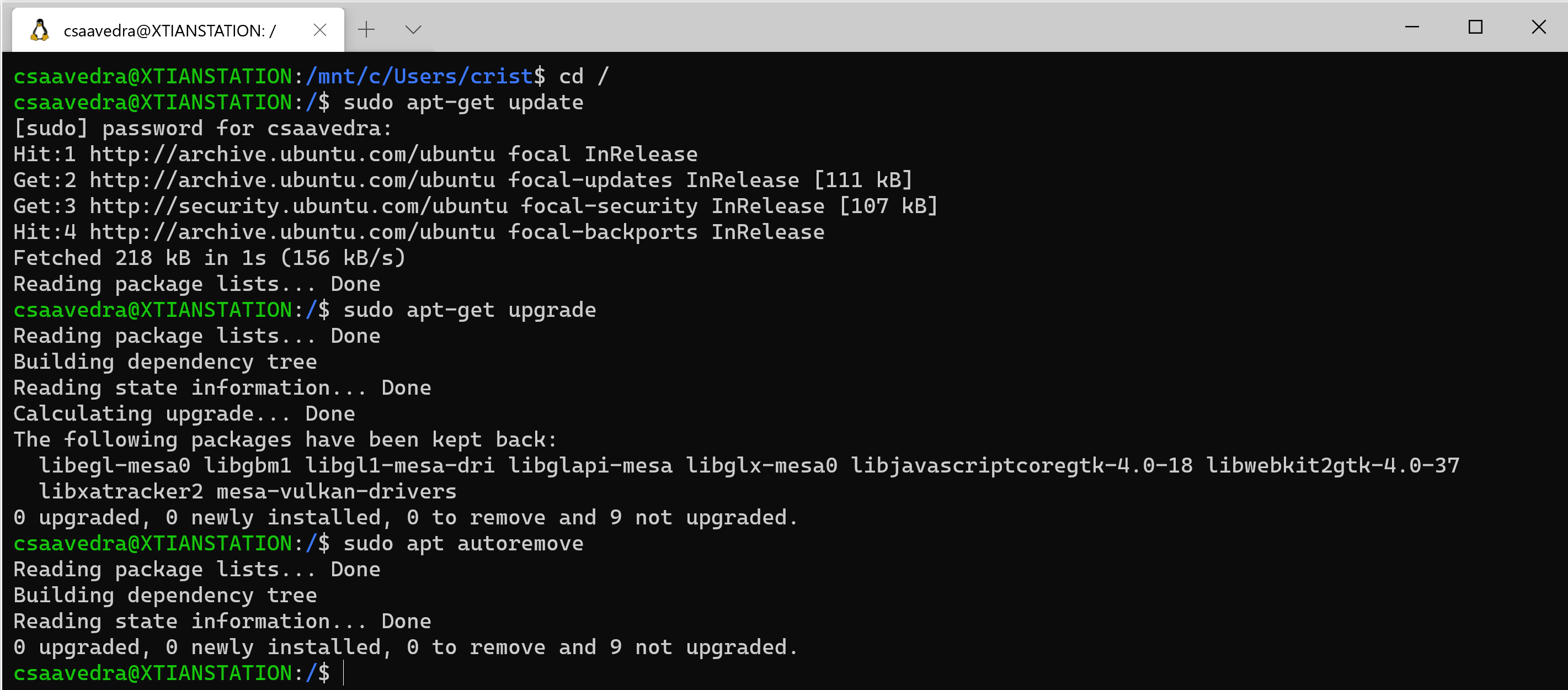Screen dimensions: 1568x690
Task: Expand the new tab profile dropdown chevron
Action: pos(413,29)
